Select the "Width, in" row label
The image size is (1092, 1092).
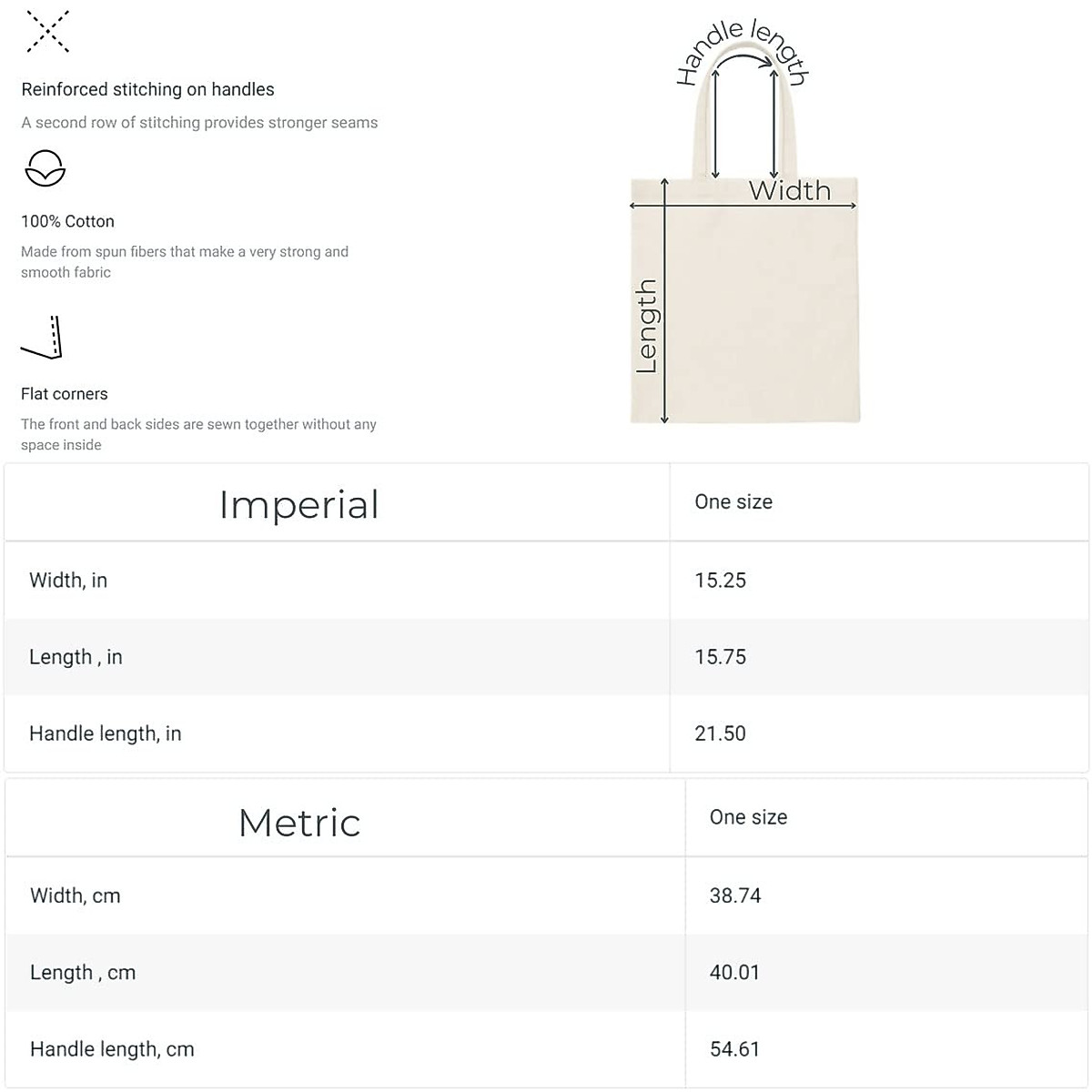pyautogui.click(x=68, y=581)
